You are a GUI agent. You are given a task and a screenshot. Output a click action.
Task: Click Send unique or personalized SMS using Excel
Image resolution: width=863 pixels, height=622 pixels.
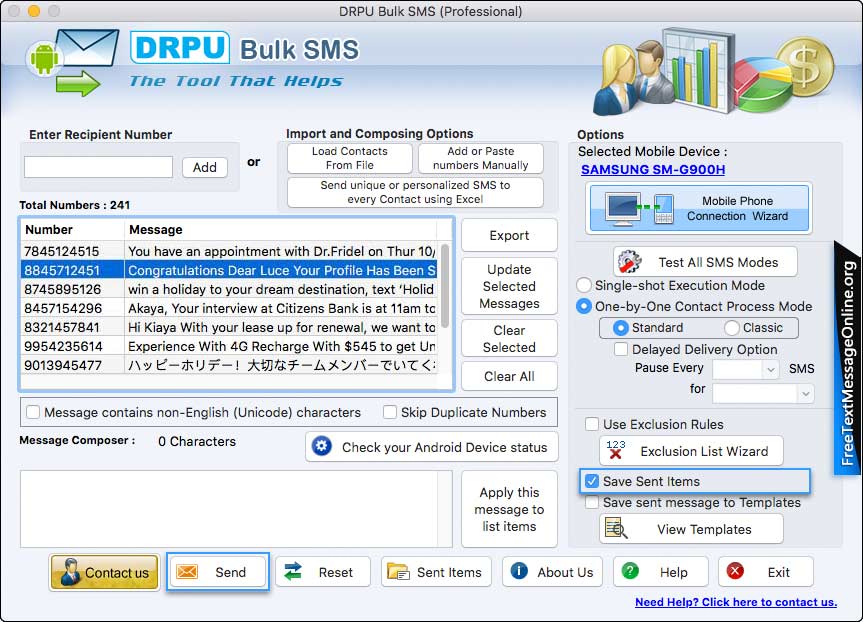pos(415,192)
